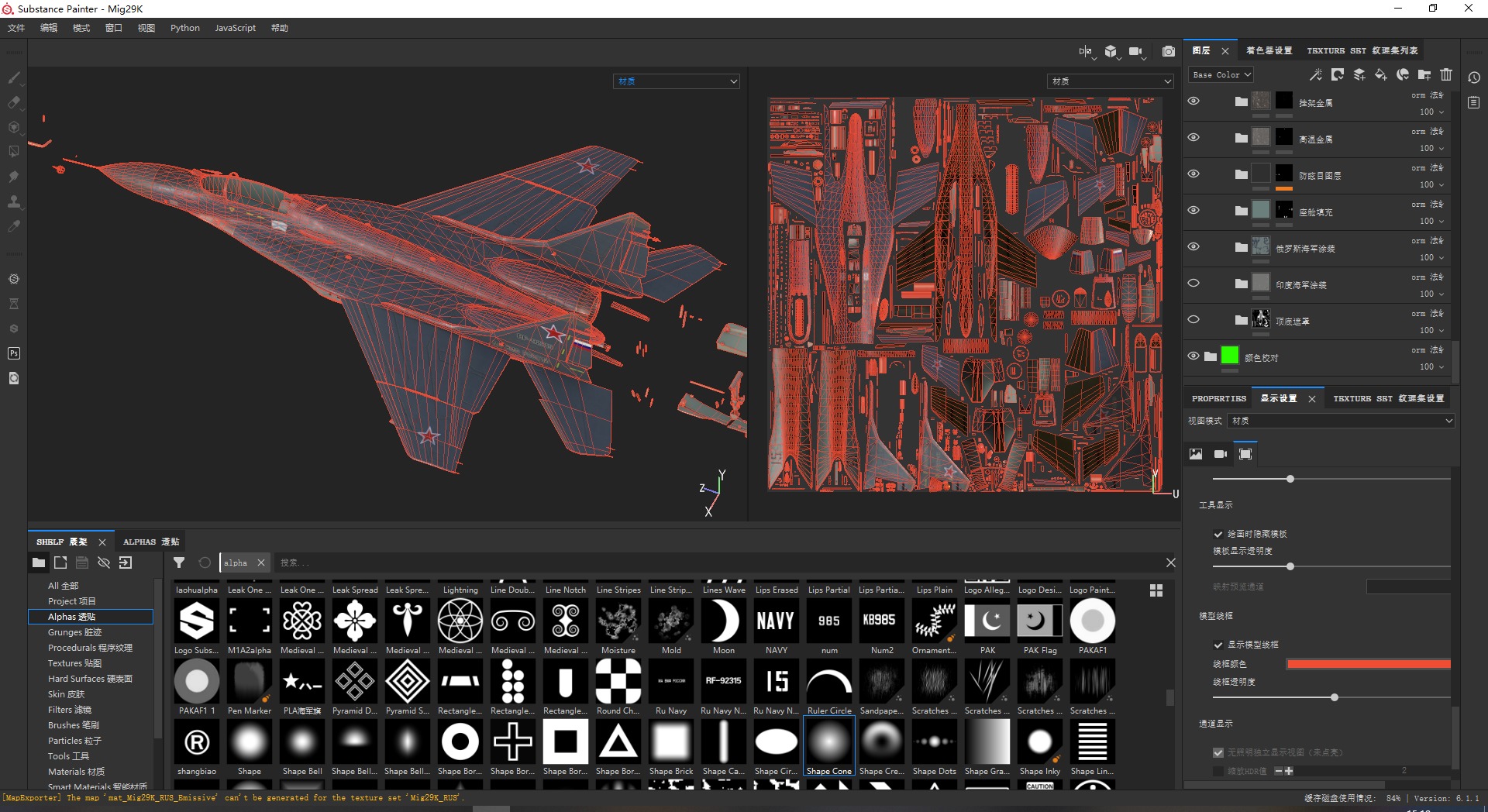The height and width of the screenshot is (812, 1488).
Task: Toggle shelf hidden items crossed-eye icon
Action: coord(104,563)
